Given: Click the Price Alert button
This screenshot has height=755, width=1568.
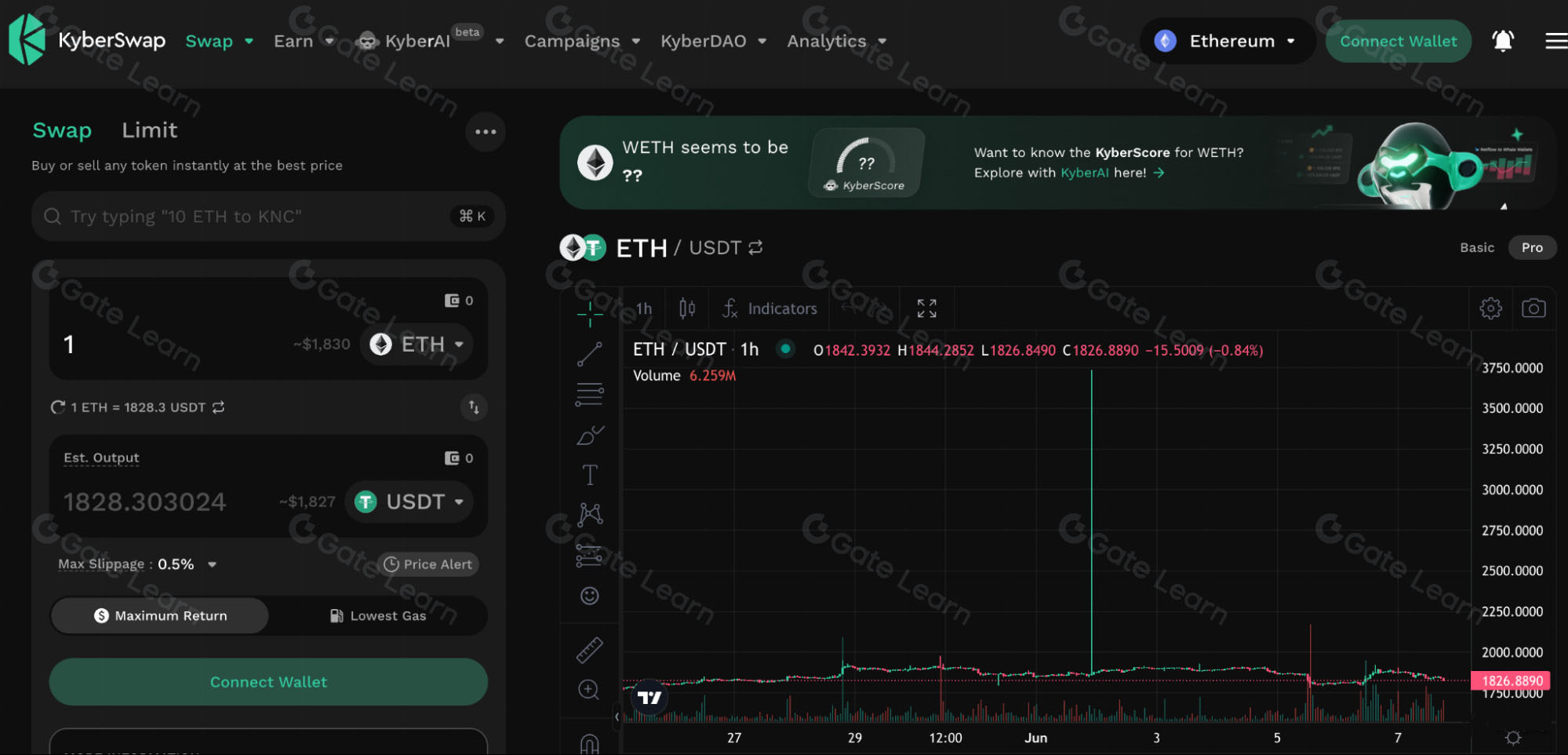Looking at the screenshot, I should (428, 564).
